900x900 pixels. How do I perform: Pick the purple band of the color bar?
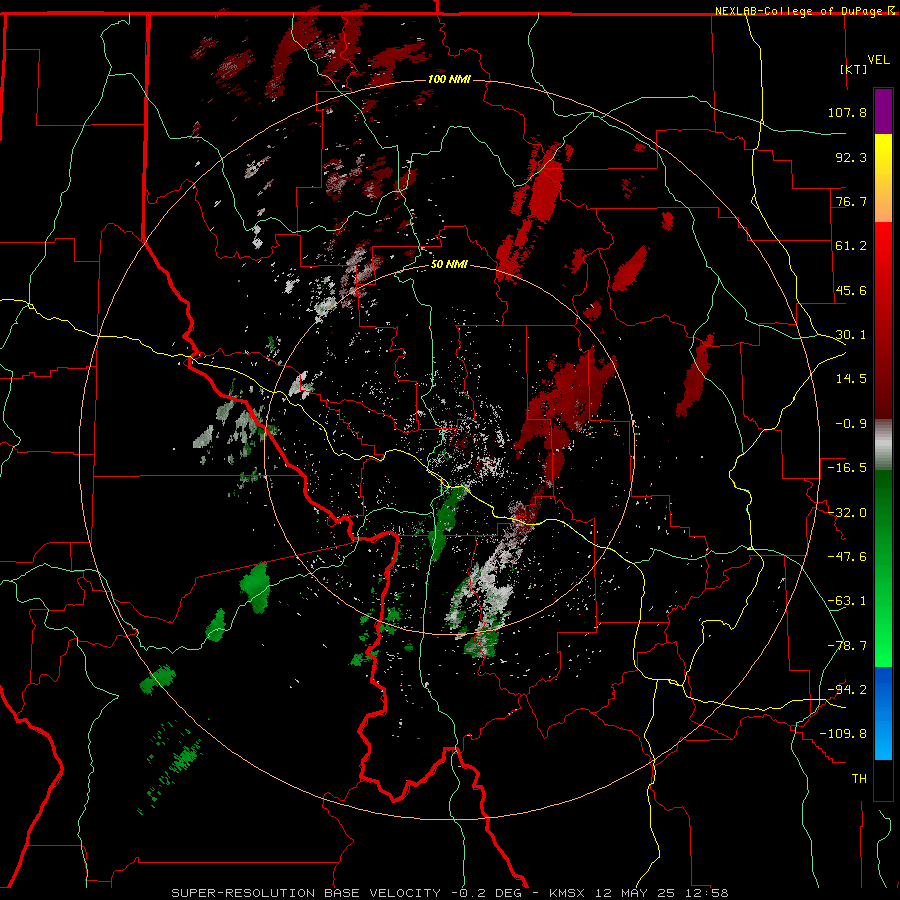[x=883, y=111]
